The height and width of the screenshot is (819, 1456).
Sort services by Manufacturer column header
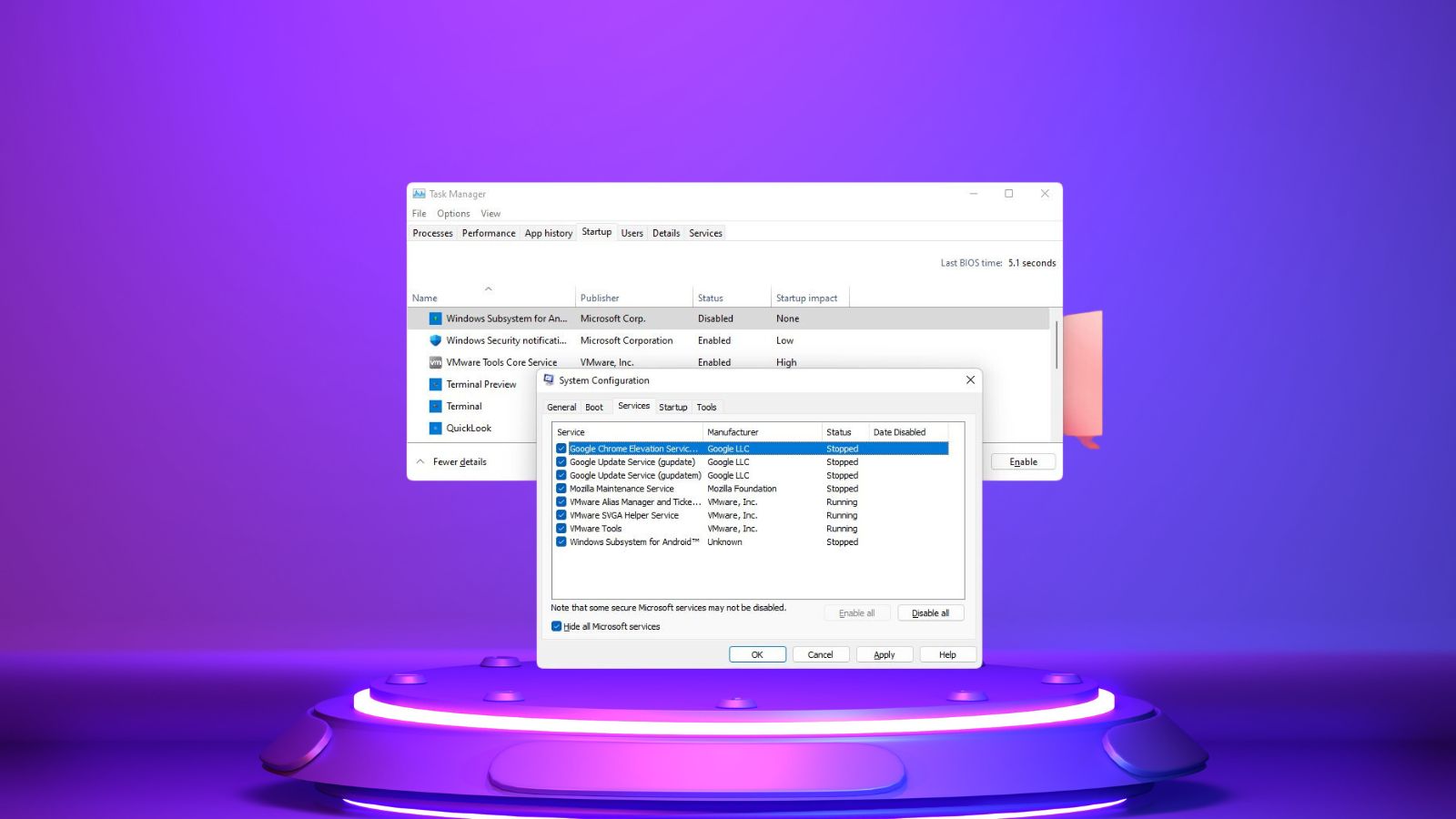coord(733,432)
